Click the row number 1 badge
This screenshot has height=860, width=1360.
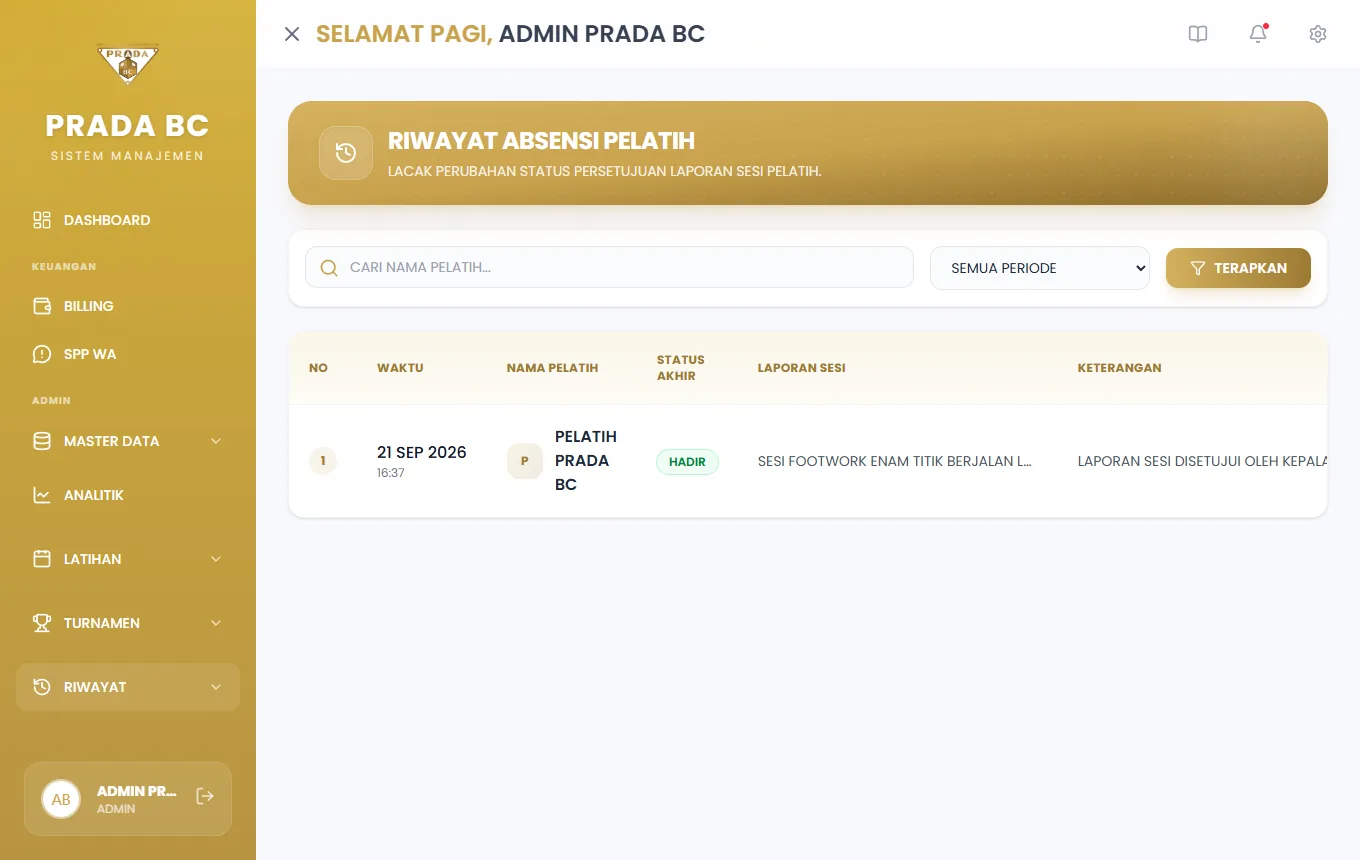[x=323, y=461]
